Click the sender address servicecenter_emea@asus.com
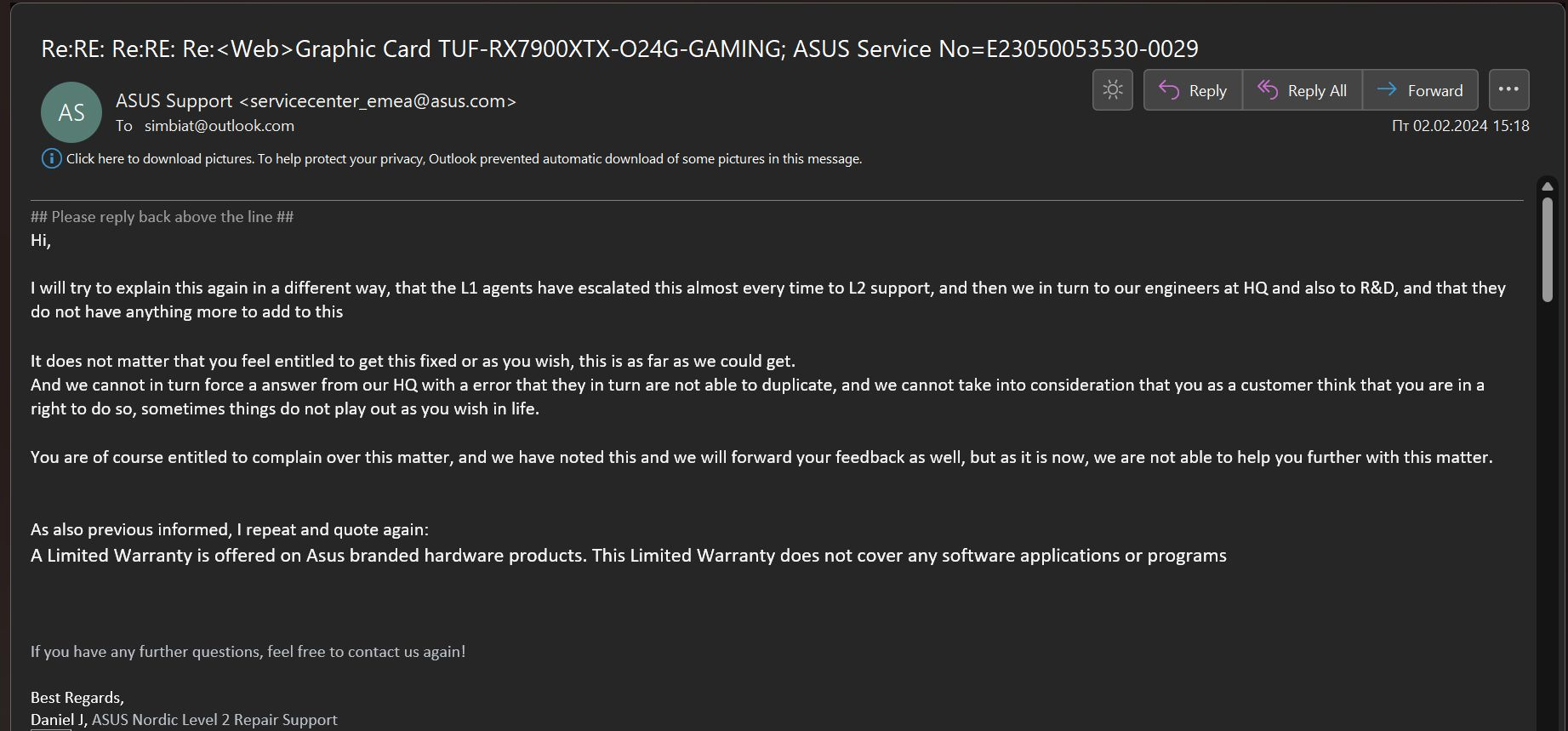This screenshot has height=731, width=1568. pyautogui.click(x=378, y=100)
